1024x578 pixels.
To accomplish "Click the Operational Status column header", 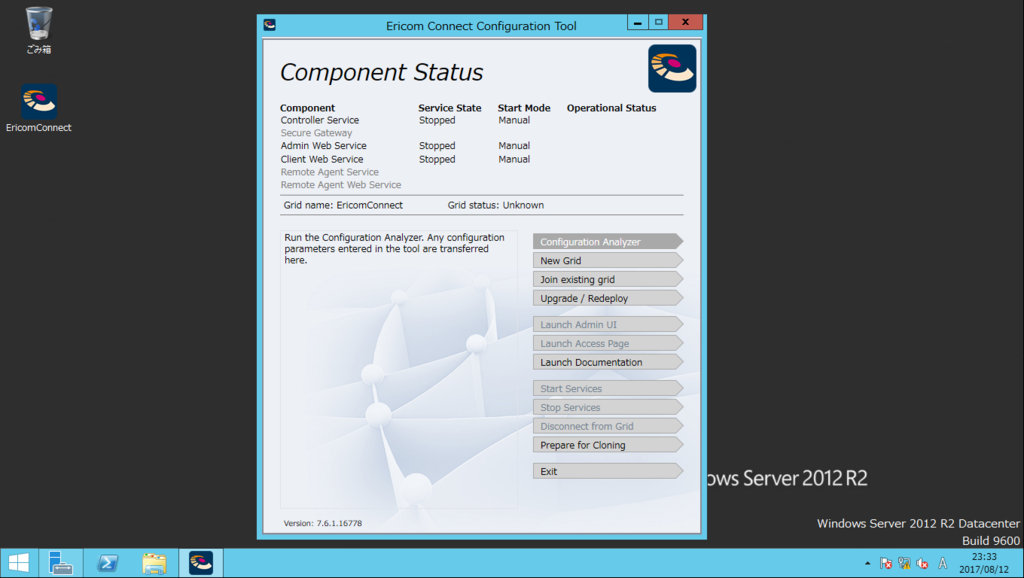I will tap(611, 108).
